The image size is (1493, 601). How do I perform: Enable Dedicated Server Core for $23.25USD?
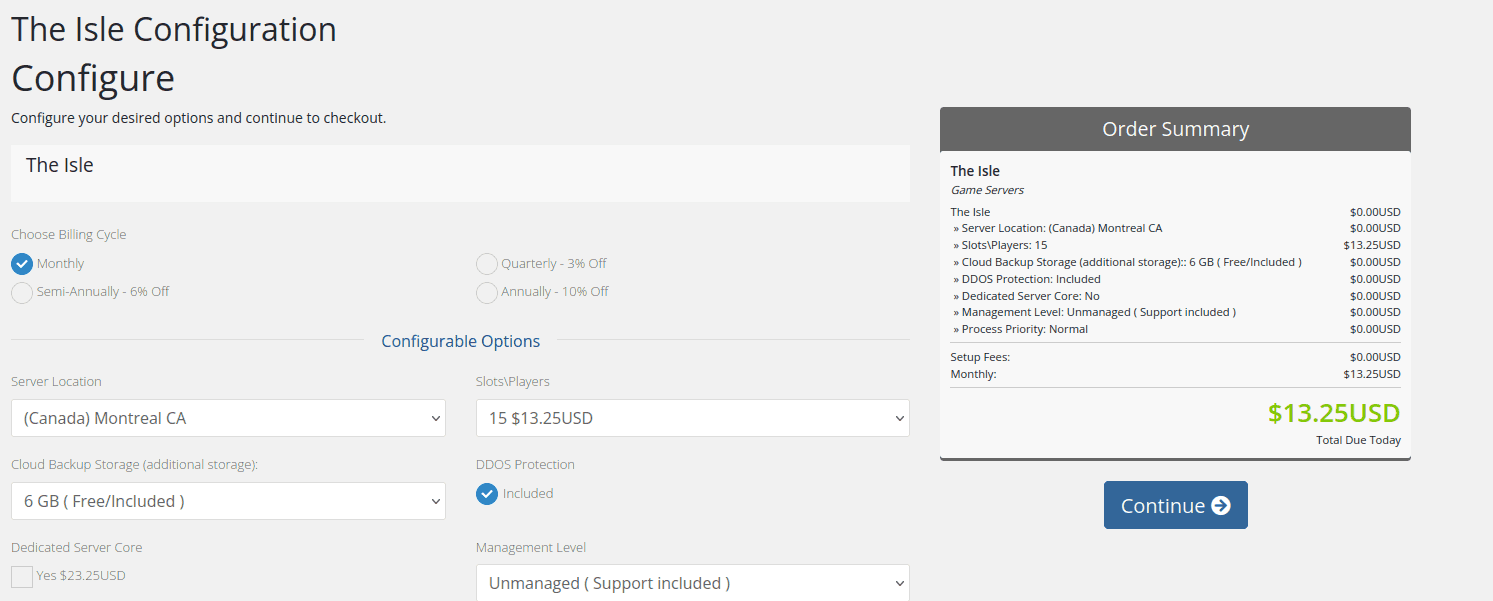[x=22, y=577]
